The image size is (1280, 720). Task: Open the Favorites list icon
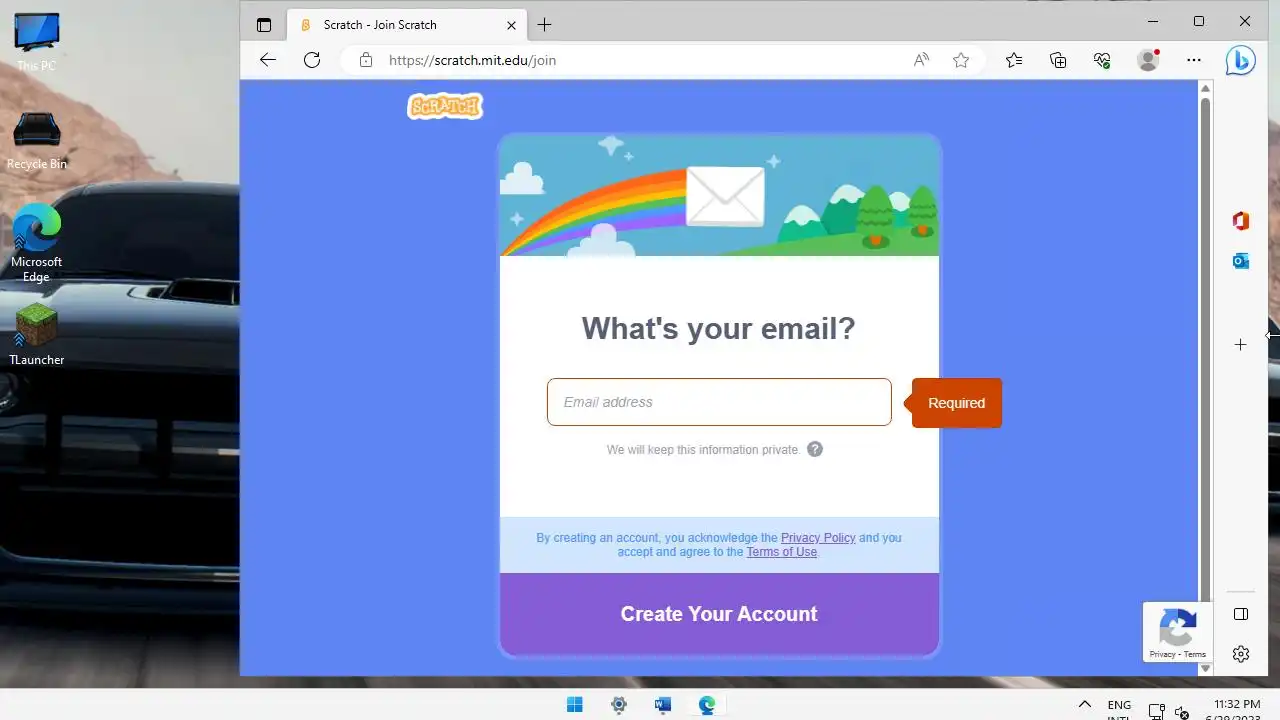pyautogui.click(x=1014, y=60)
